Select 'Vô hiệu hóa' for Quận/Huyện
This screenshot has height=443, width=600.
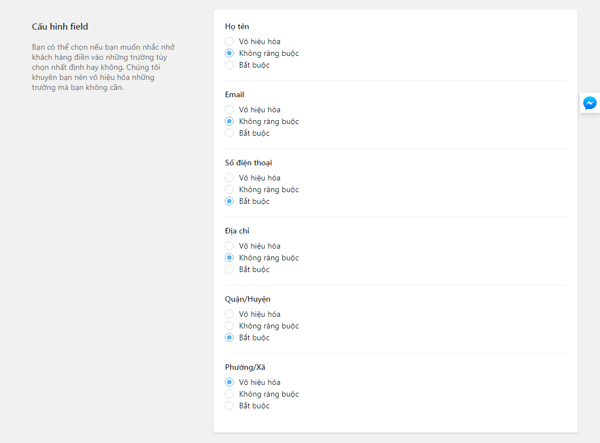[230, 314]
